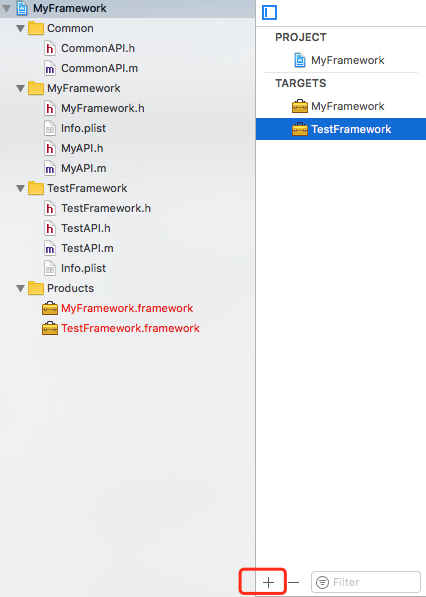
Task: Select the MyFramework.framework product name
Action: (x=127, y=308)
